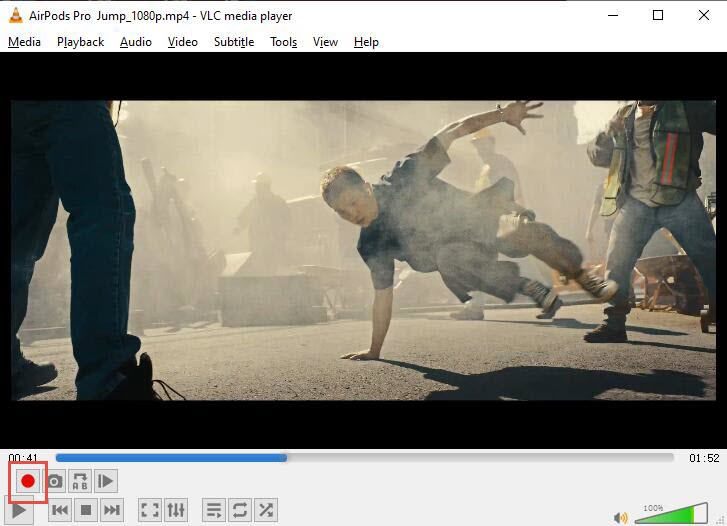This screenshot has height=526, width=727.
Task: Click the Play button
Action: click(19, 510)
